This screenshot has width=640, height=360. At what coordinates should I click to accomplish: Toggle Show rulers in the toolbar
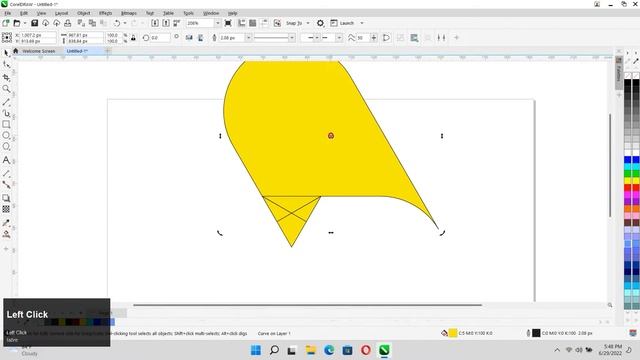click(242, 23)
